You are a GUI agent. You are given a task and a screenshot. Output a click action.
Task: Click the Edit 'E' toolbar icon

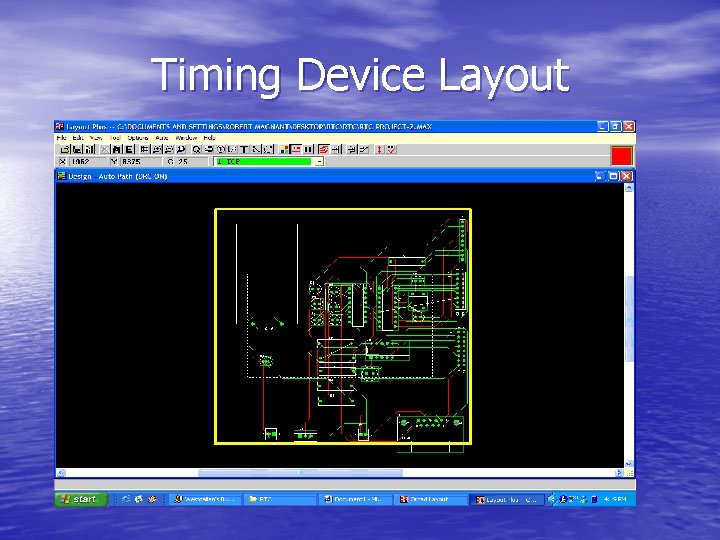click(129, 149)
